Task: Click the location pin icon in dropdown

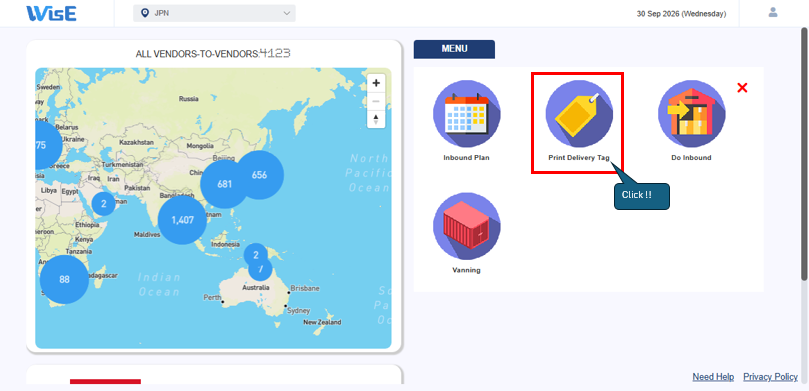Action: click(x=144, y=13)
